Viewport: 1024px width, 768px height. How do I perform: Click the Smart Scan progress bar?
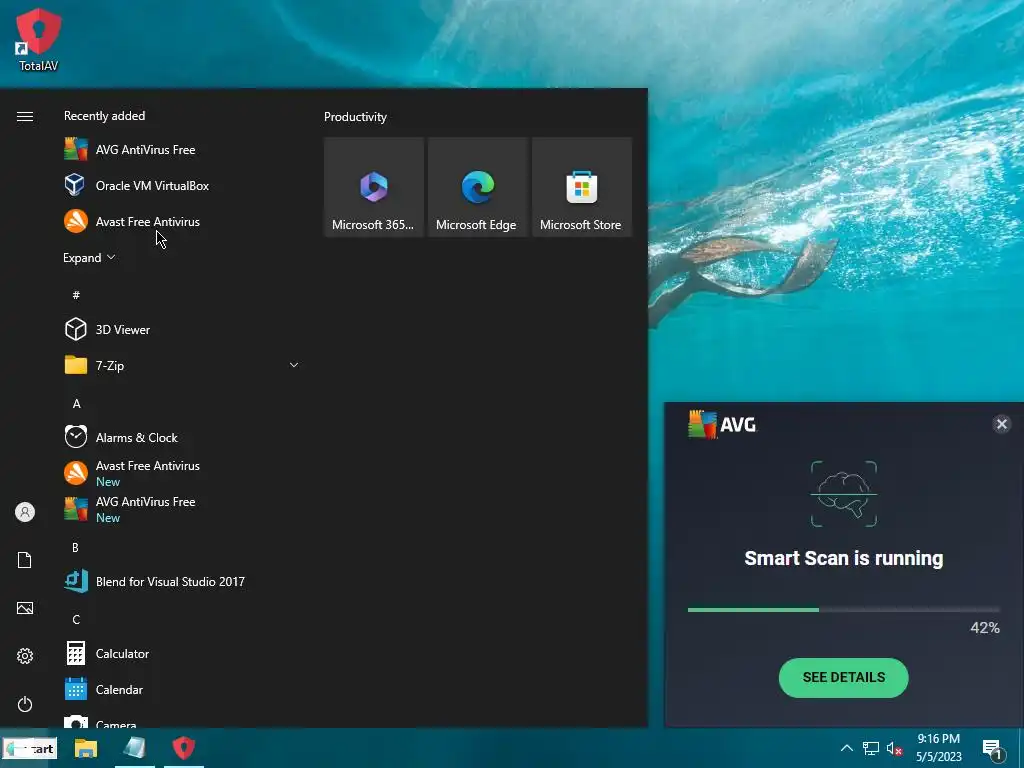843,609
